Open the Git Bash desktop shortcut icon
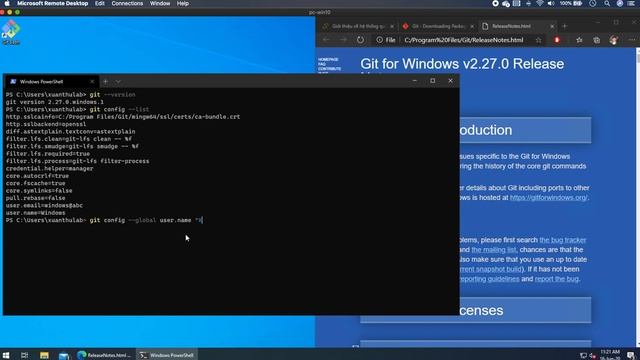The width and height of the screenshot is (640, 360). (11, 32)
